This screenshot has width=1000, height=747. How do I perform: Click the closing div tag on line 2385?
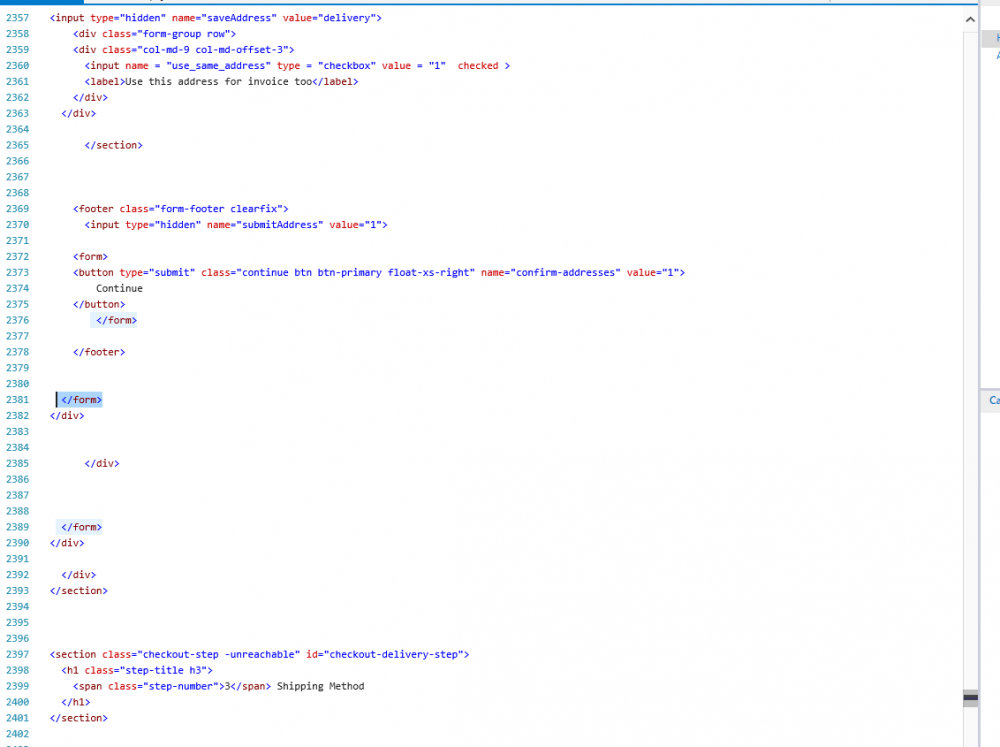(102, 464)
